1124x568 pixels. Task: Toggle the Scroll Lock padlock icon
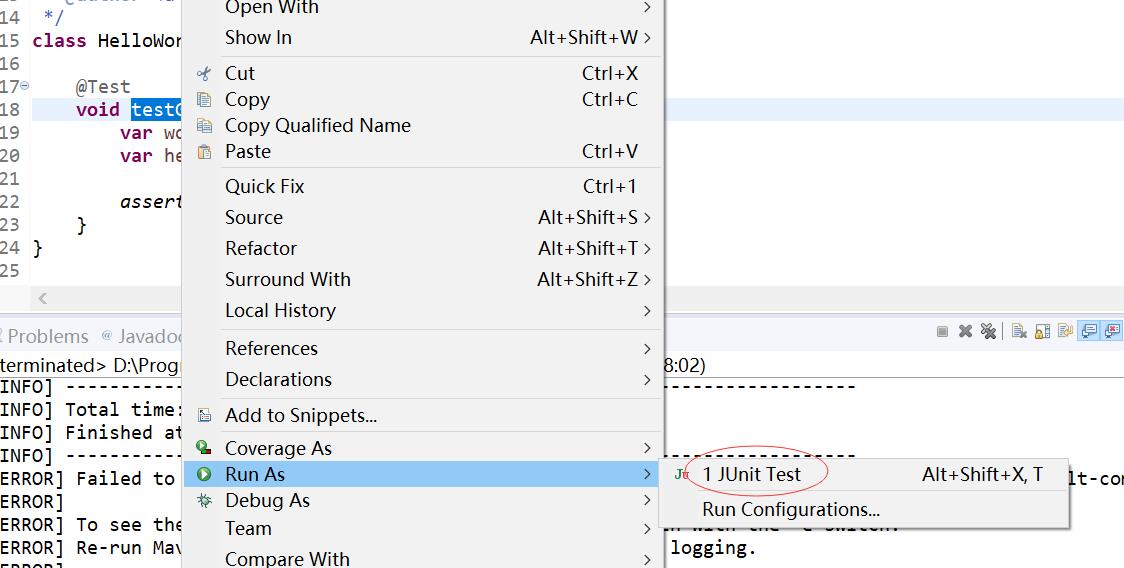point(1042,331)
